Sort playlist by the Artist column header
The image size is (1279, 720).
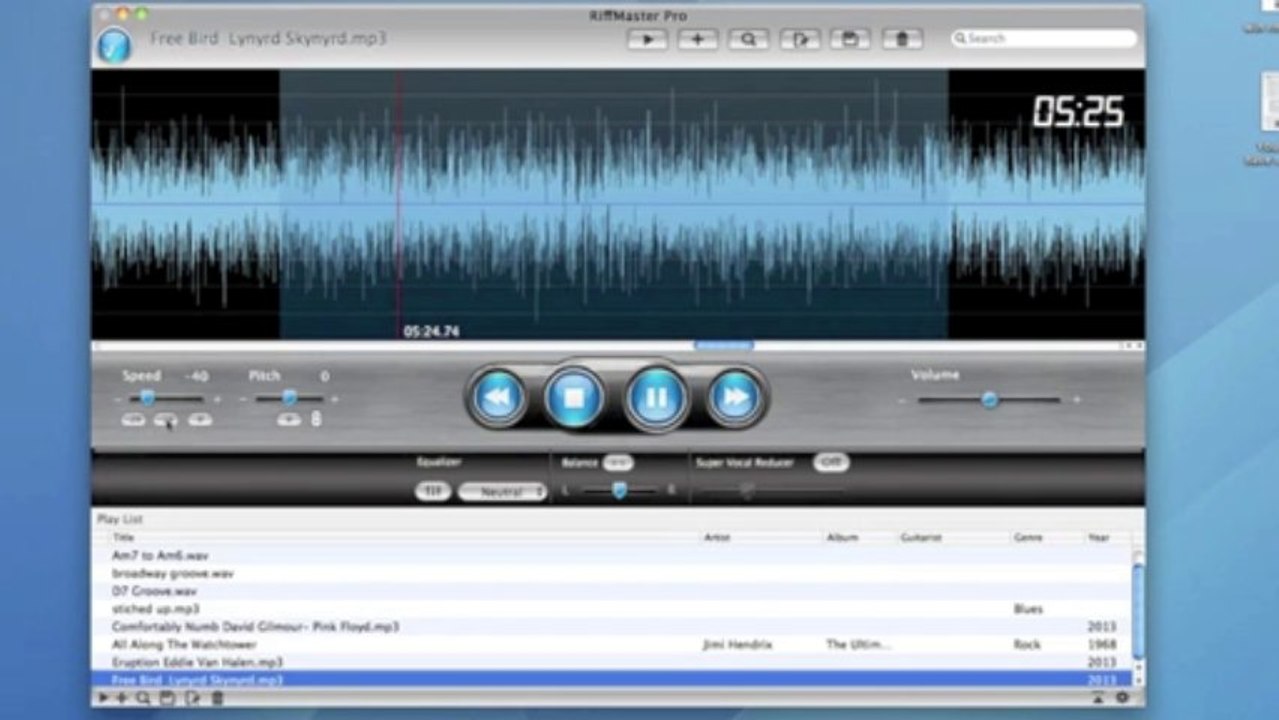click(x=717, y=537)
